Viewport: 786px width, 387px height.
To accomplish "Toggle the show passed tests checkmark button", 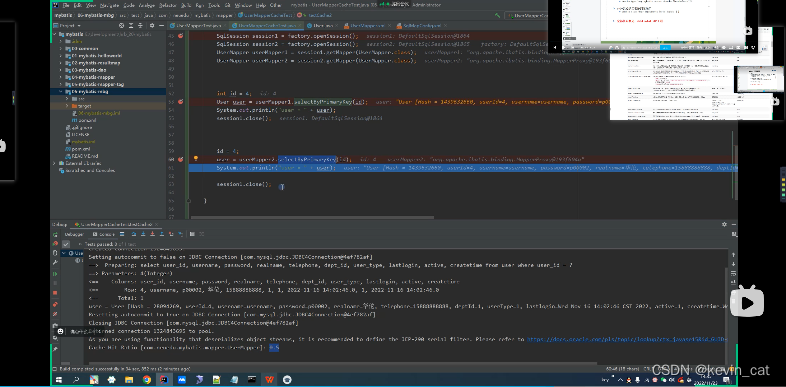I will click(x=66, y=244).
